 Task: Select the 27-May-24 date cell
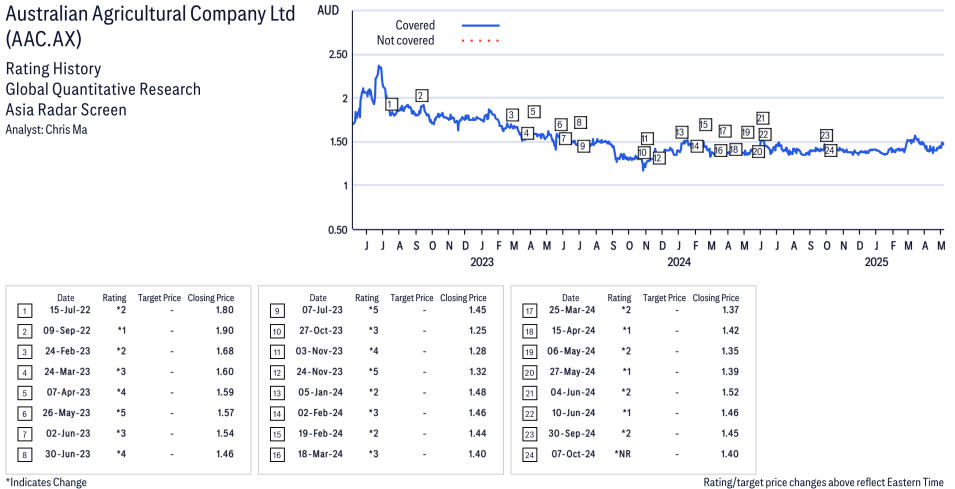pos(571,371)
